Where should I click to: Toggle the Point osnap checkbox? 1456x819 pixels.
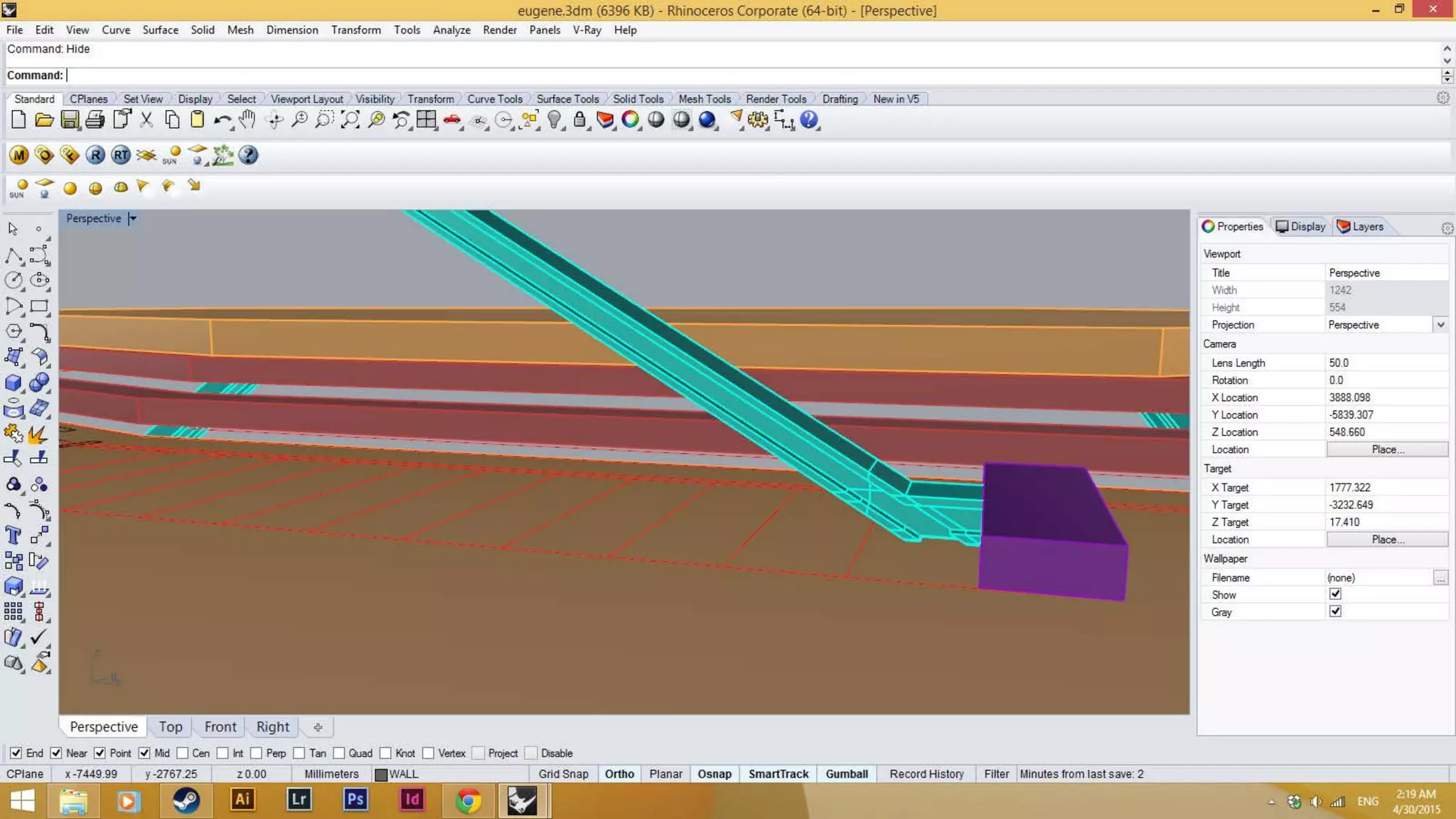(x=100, y=753)
